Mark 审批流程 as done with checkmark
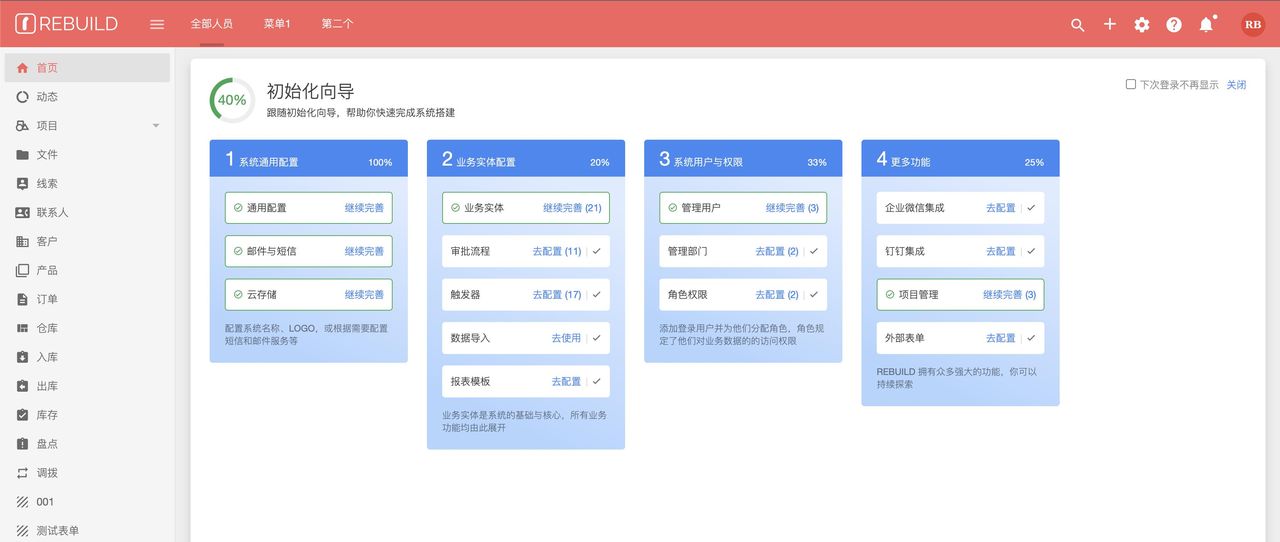 [x=597, y=251]
